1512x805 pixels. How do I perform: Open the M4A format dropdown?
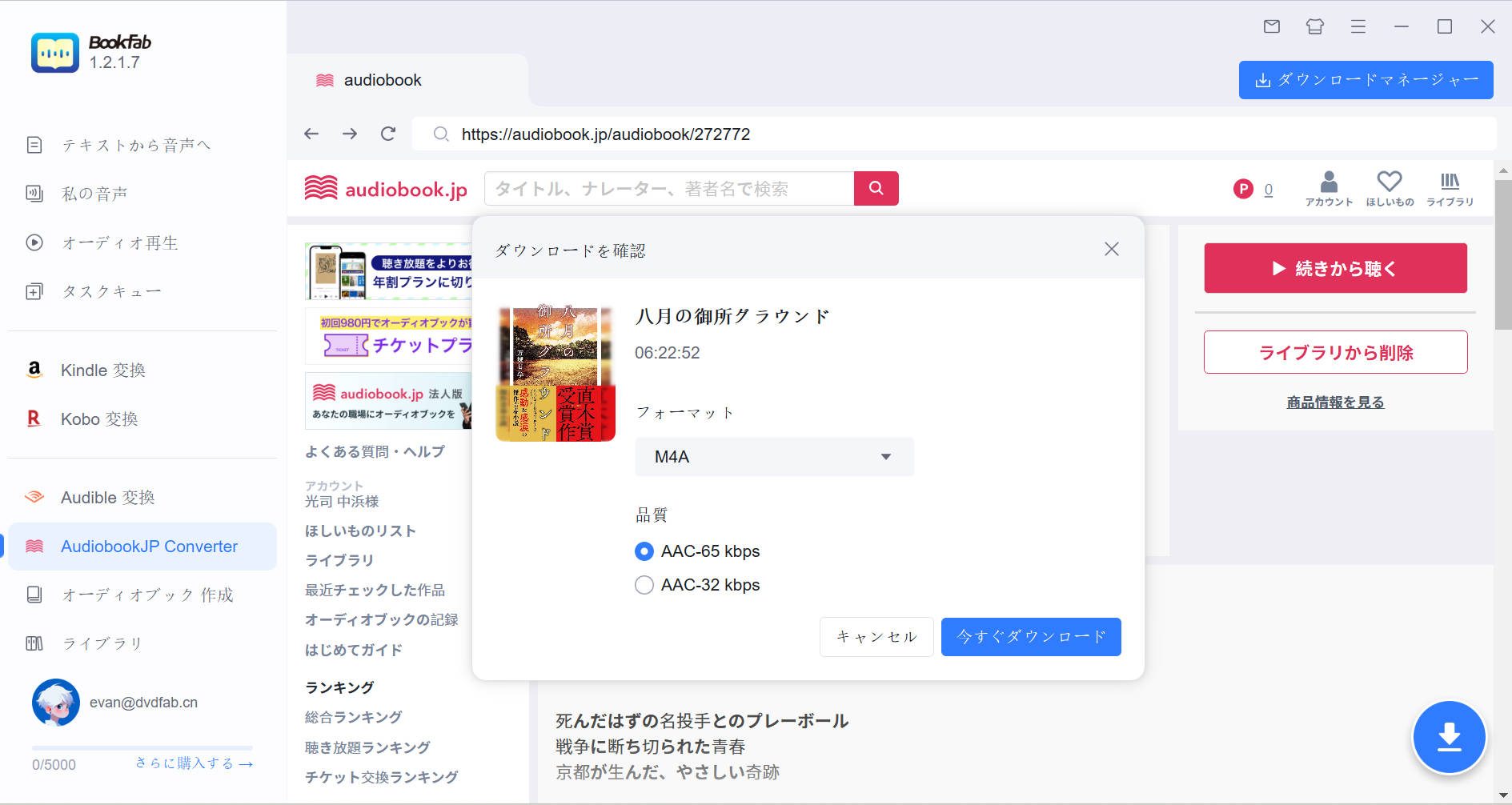pos(773,457)
